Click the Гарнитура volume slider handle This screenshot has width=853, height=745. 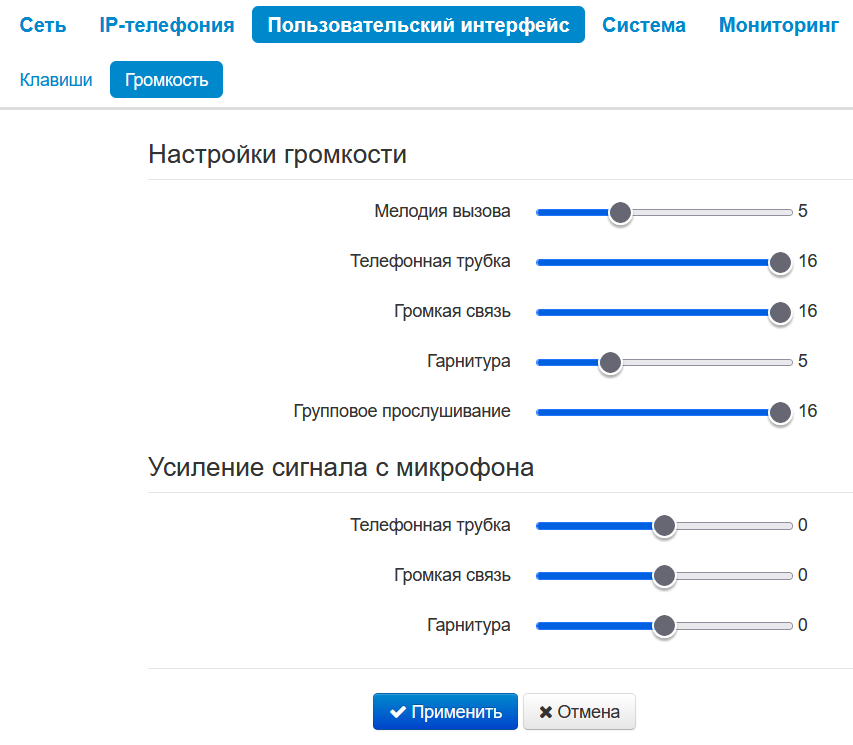click(610, 362)
